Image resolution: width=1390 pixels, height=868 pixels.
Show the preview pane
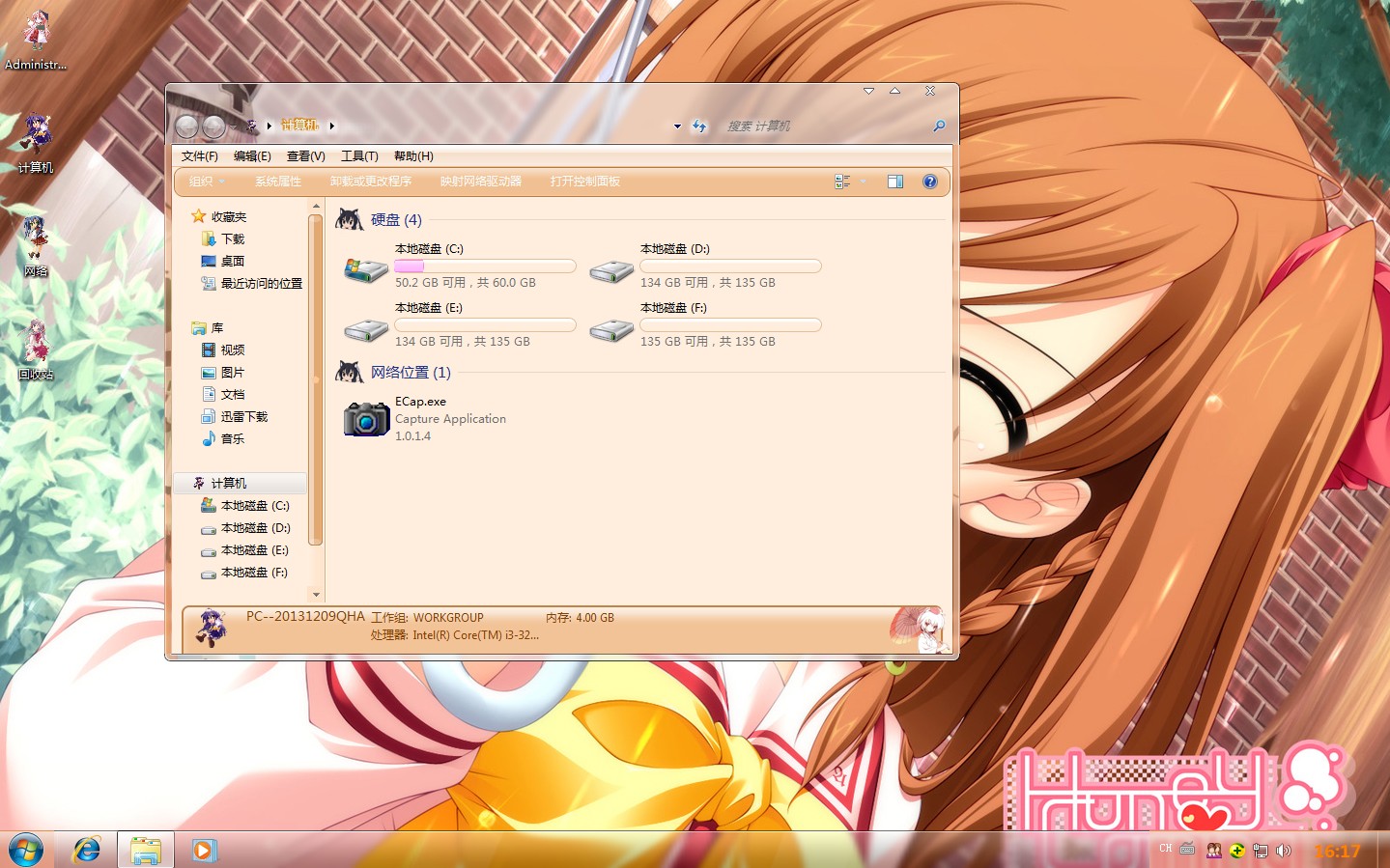click(895, 182)
